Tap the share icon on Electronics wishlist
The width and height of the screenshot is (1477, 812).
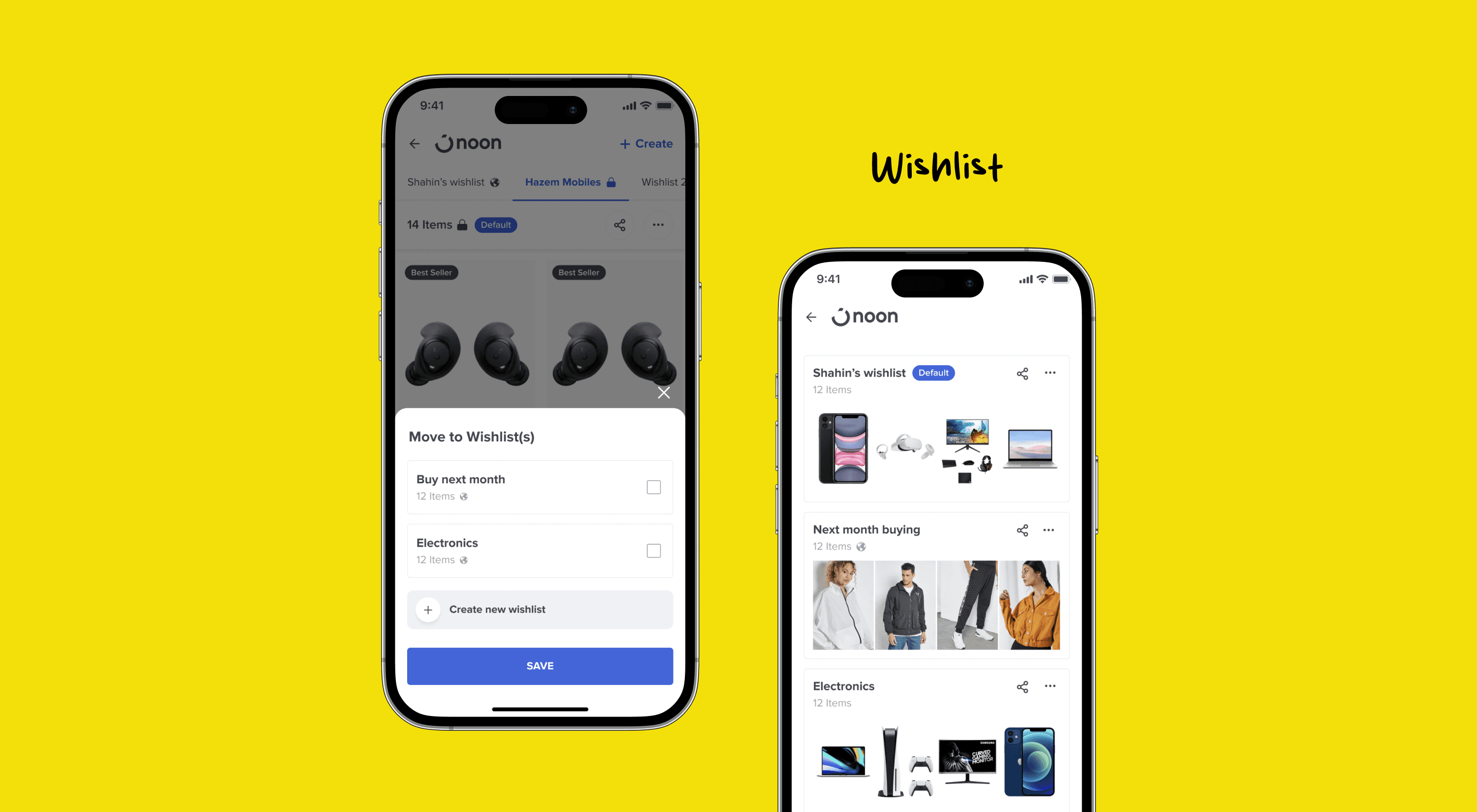pos(1022,687)
